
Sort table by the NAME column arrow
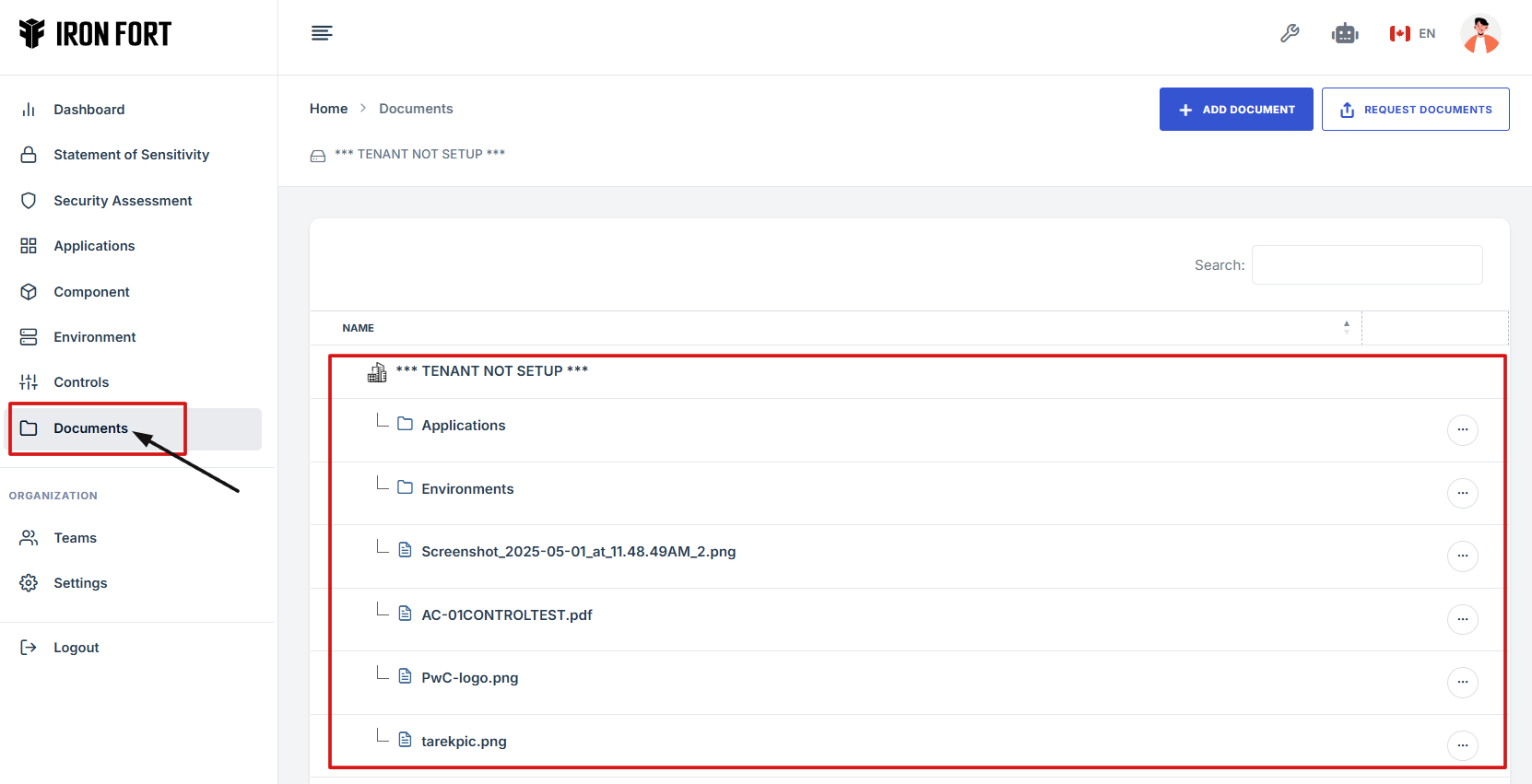[x=1346, y=327]
